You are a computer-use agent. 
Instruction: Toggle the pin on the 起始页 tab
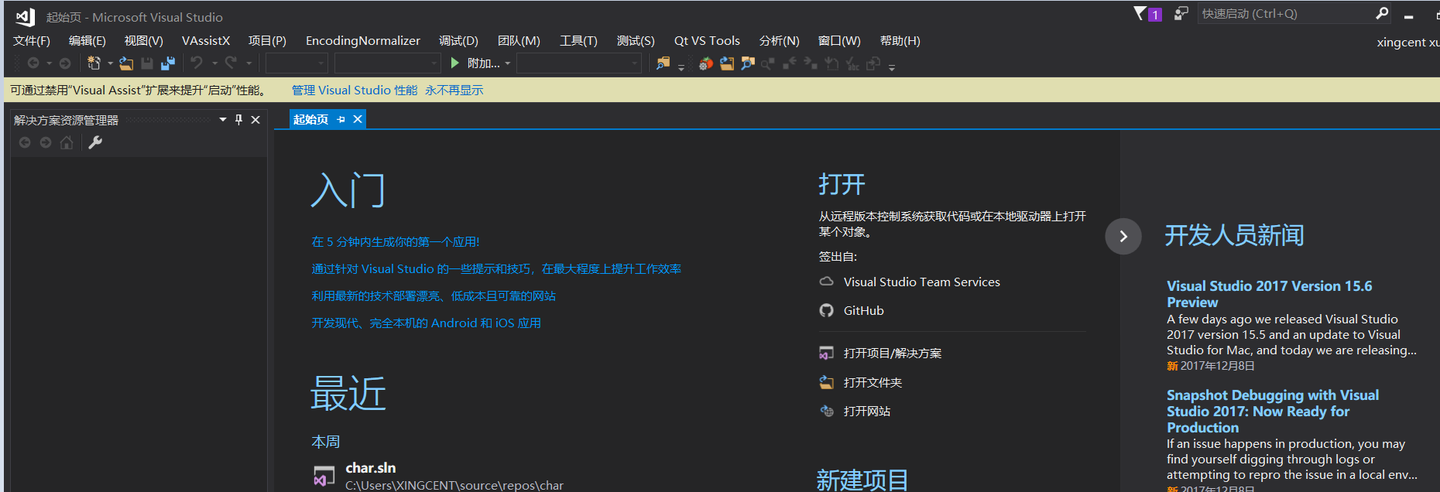[x=341, y=119]
